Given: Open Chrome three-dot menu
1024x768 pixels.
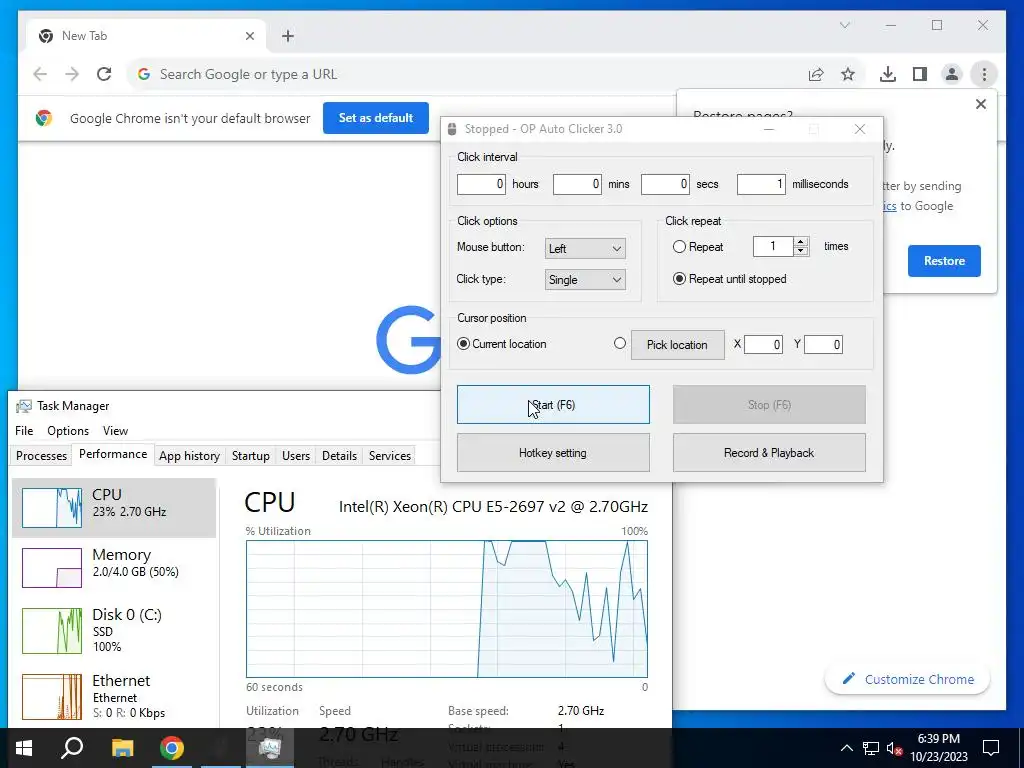Looking at the screenshot, I should tap(984, 74).
